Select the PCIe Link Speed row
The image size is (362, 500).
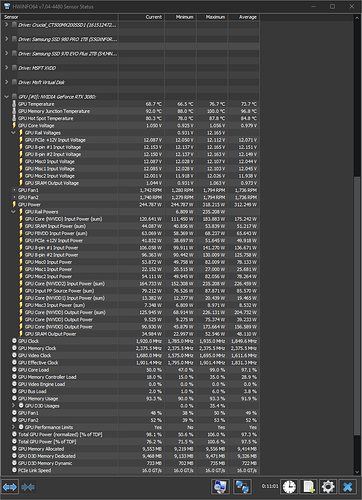(x=130, y=470)
